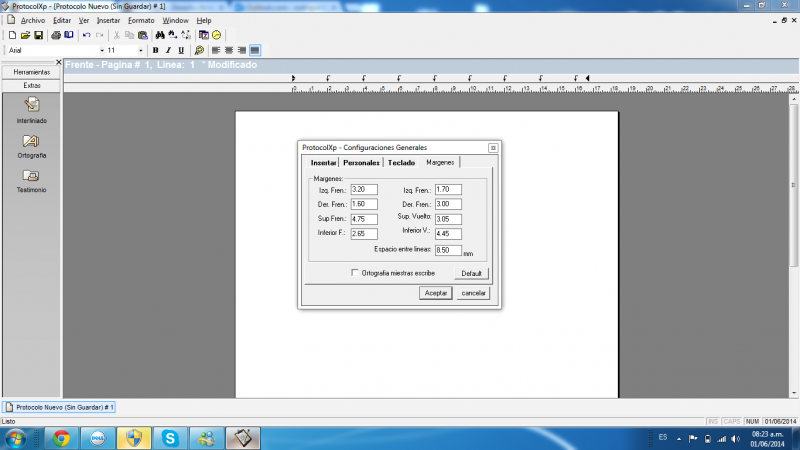The width and height of the screenshot is (800, 450).
Task: Paste from clipboard toolbar icon
Action: coord(143,35)
